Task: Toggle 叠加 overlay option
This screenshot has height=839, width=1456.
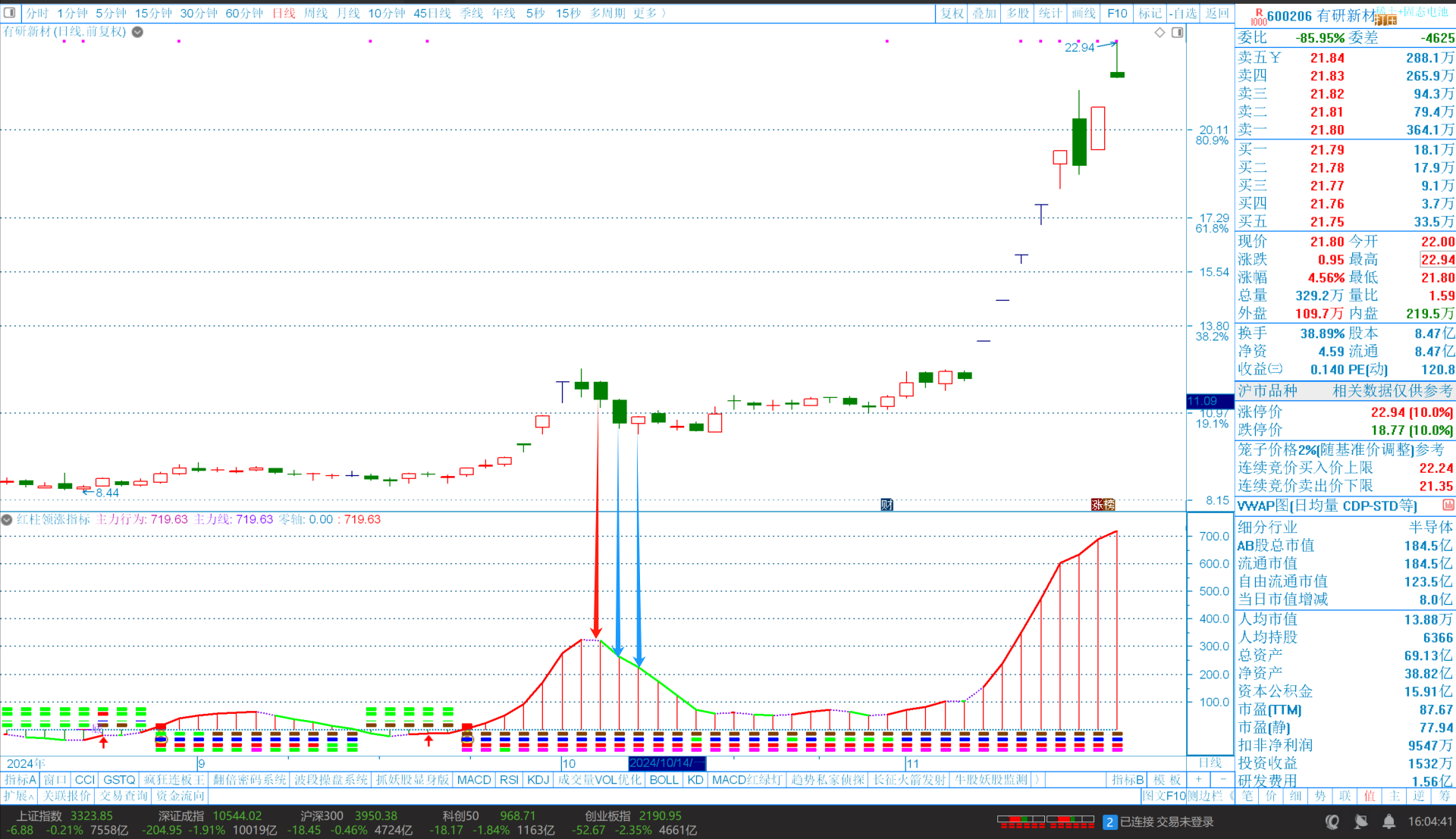Action: pos(984,13)
